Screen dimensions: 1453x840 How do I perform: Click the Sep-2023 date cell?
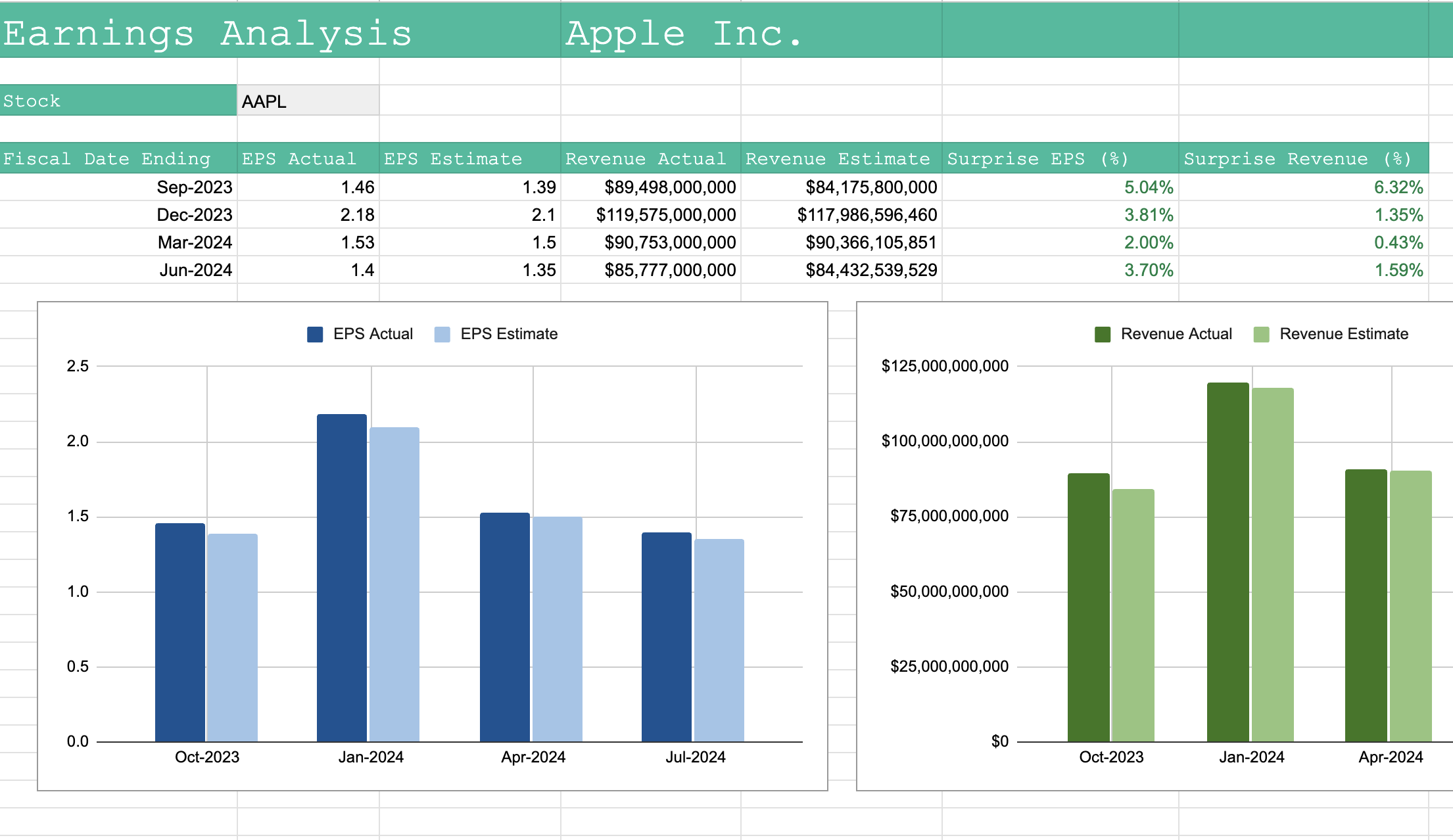click(x=118, y=187)
